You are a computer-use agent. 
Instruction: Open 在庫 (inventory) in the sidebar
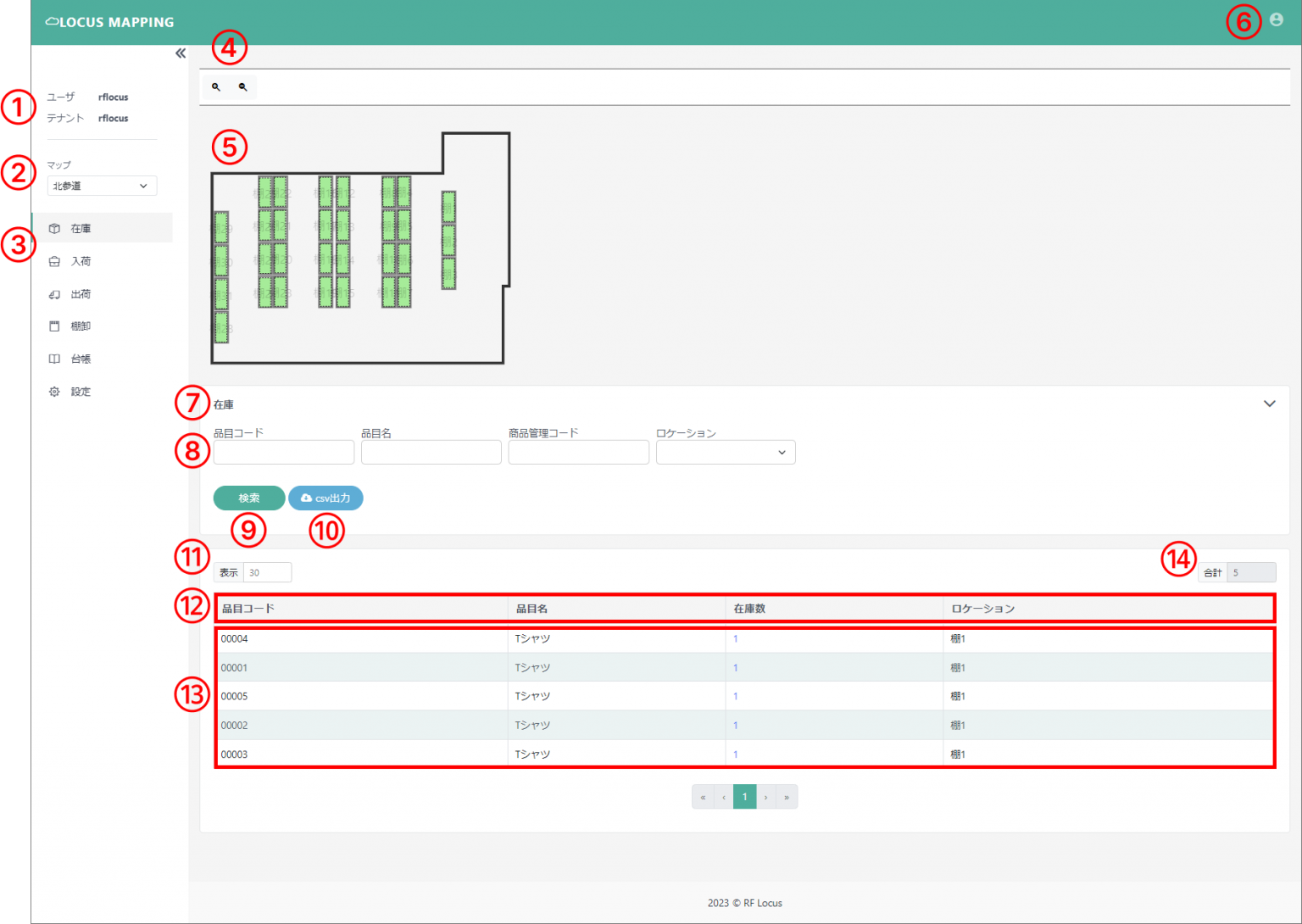81,228
